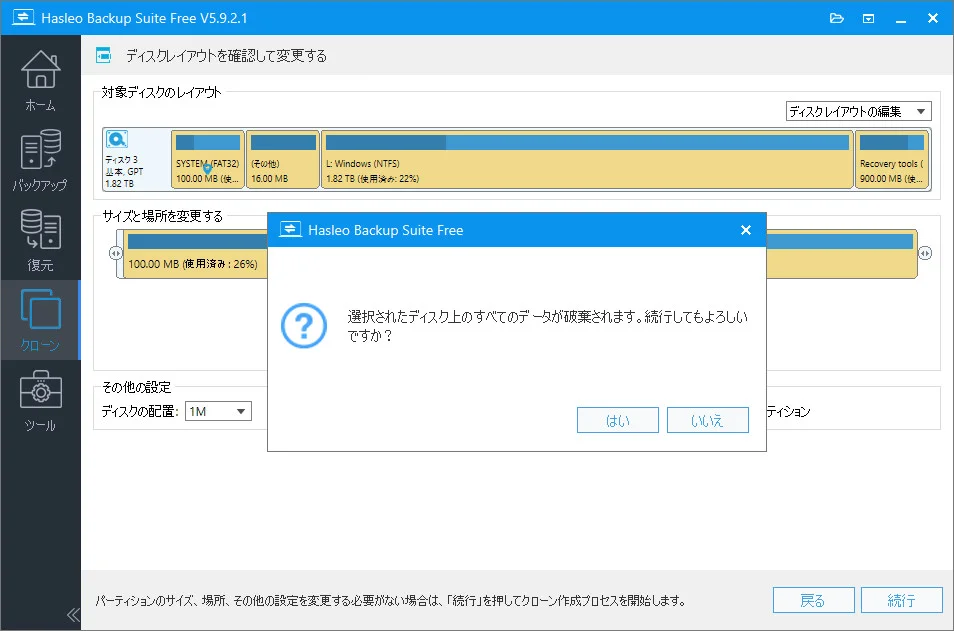Click the 続行 (Proceed) button

902,601
